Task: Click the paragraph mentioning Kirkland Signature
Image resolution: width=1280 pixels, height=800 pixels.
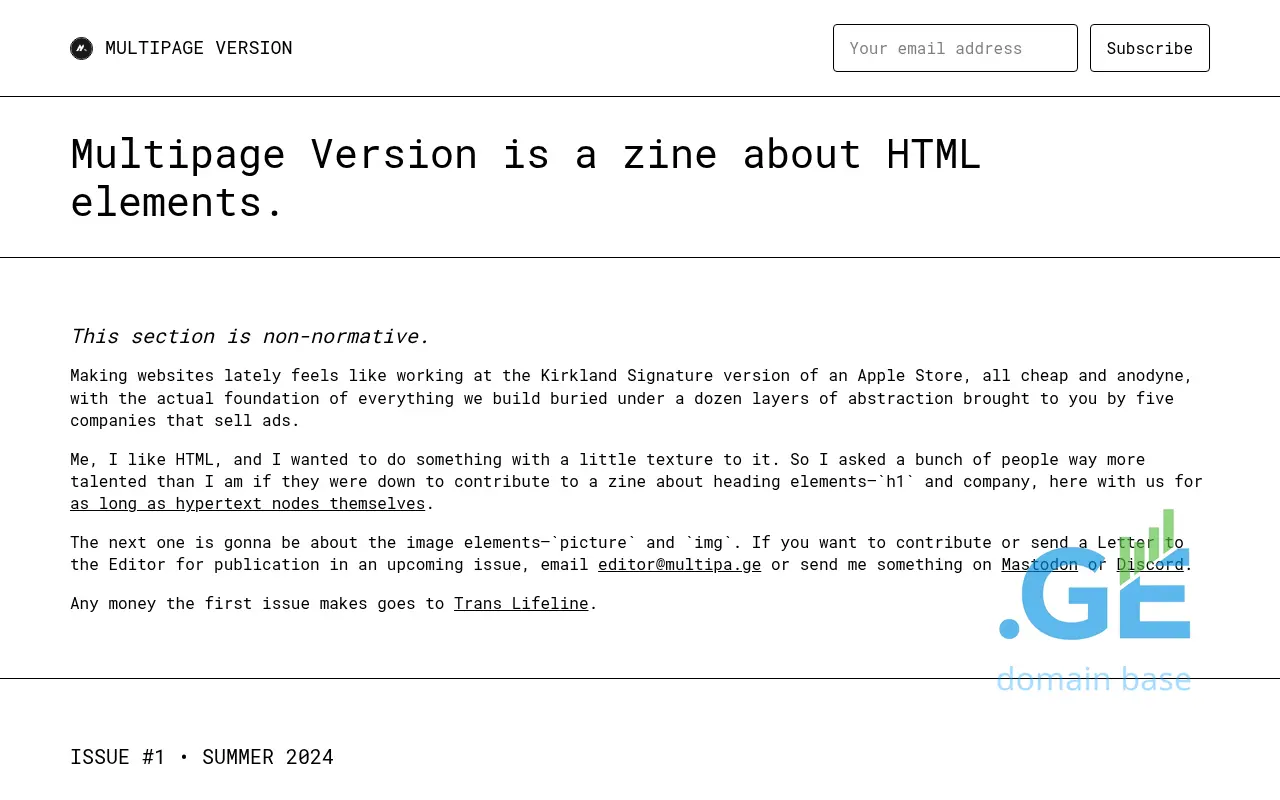Action: coord(630,398)
